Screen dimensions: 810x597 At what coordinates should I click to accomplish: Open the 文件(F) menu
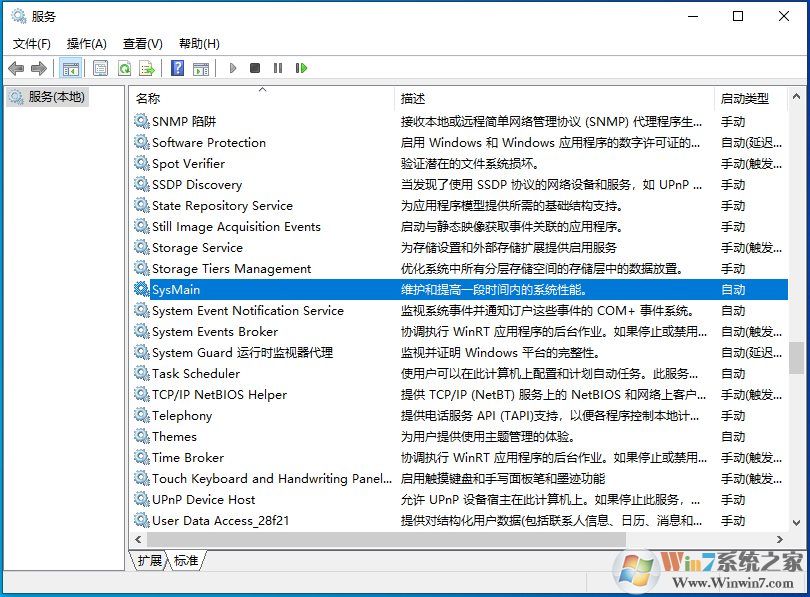(31, 43)
